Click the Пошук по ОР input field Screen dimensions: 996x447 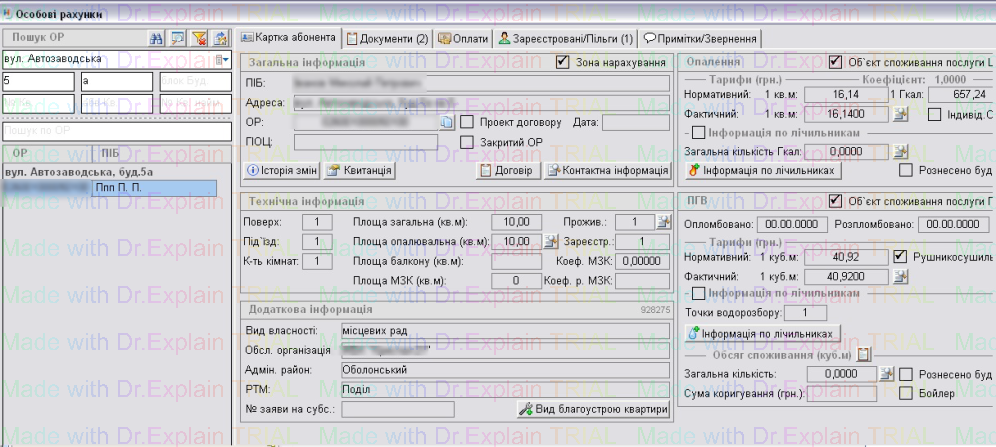(x=116, y=130)
